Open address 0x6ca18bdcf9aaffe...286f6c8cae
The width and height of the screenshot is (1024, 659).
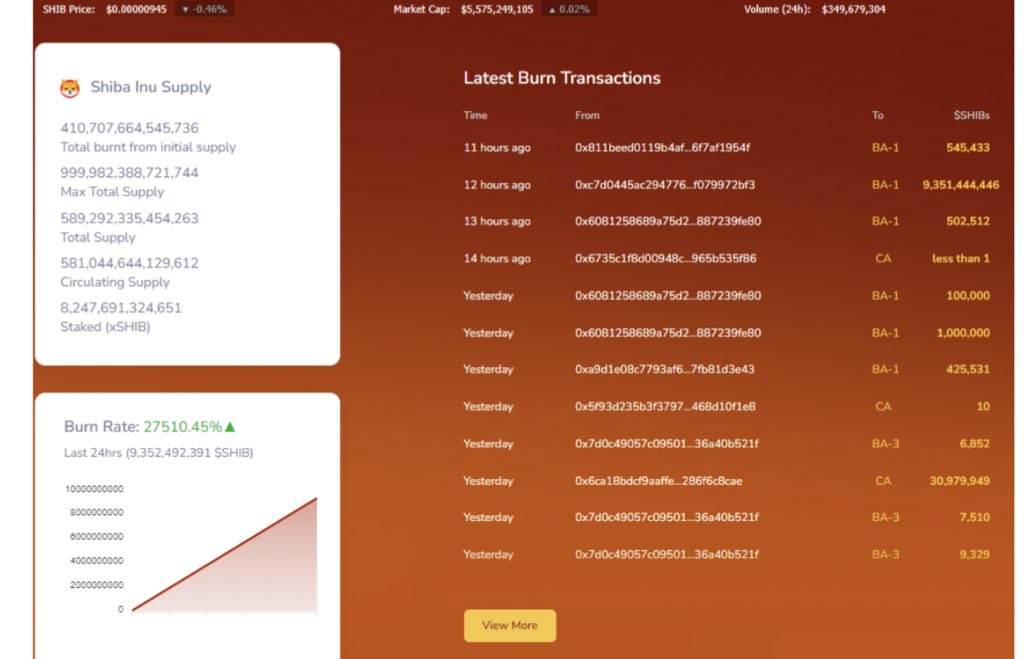[658, 481]
